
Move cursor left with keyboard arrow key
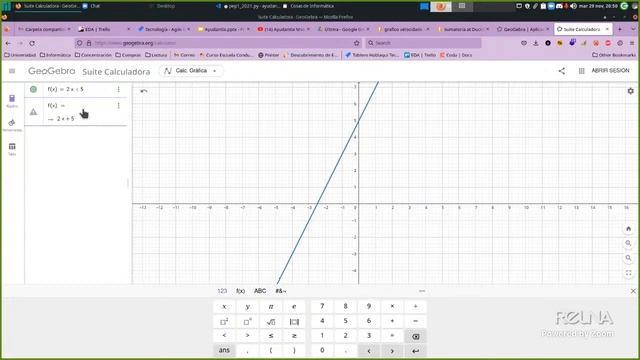click(x=369, y=351)
